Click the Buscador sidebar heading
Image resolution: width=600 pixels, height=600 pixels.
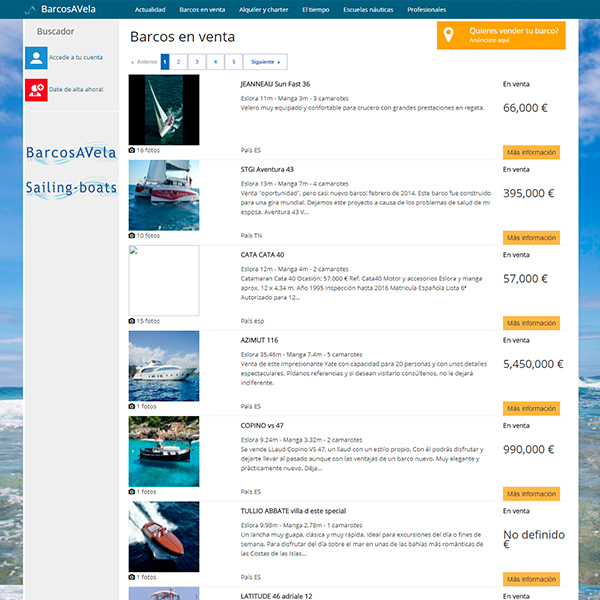[x=55, y=31]
